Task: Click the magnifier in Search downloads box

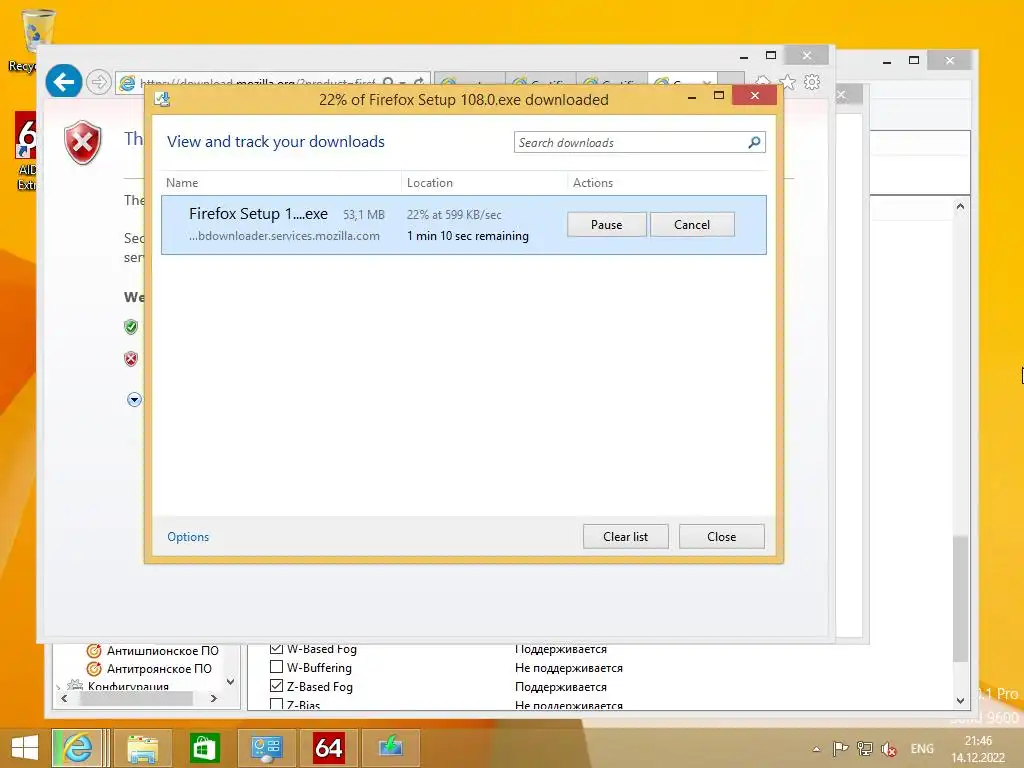Action: coord(754,142)
